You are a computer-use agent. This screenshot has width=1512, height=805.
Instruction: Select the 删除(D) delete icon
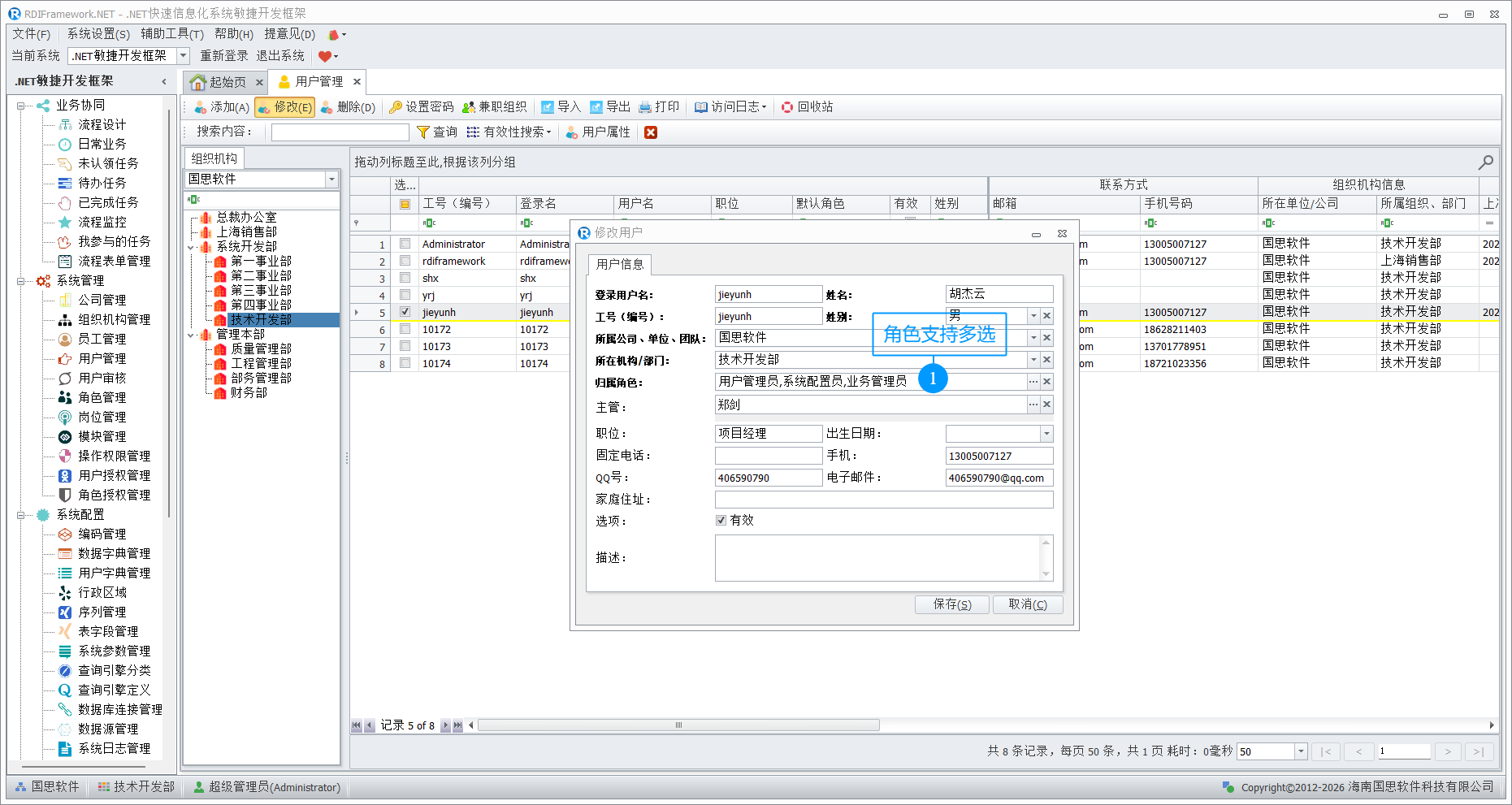[x=348, y=106]
